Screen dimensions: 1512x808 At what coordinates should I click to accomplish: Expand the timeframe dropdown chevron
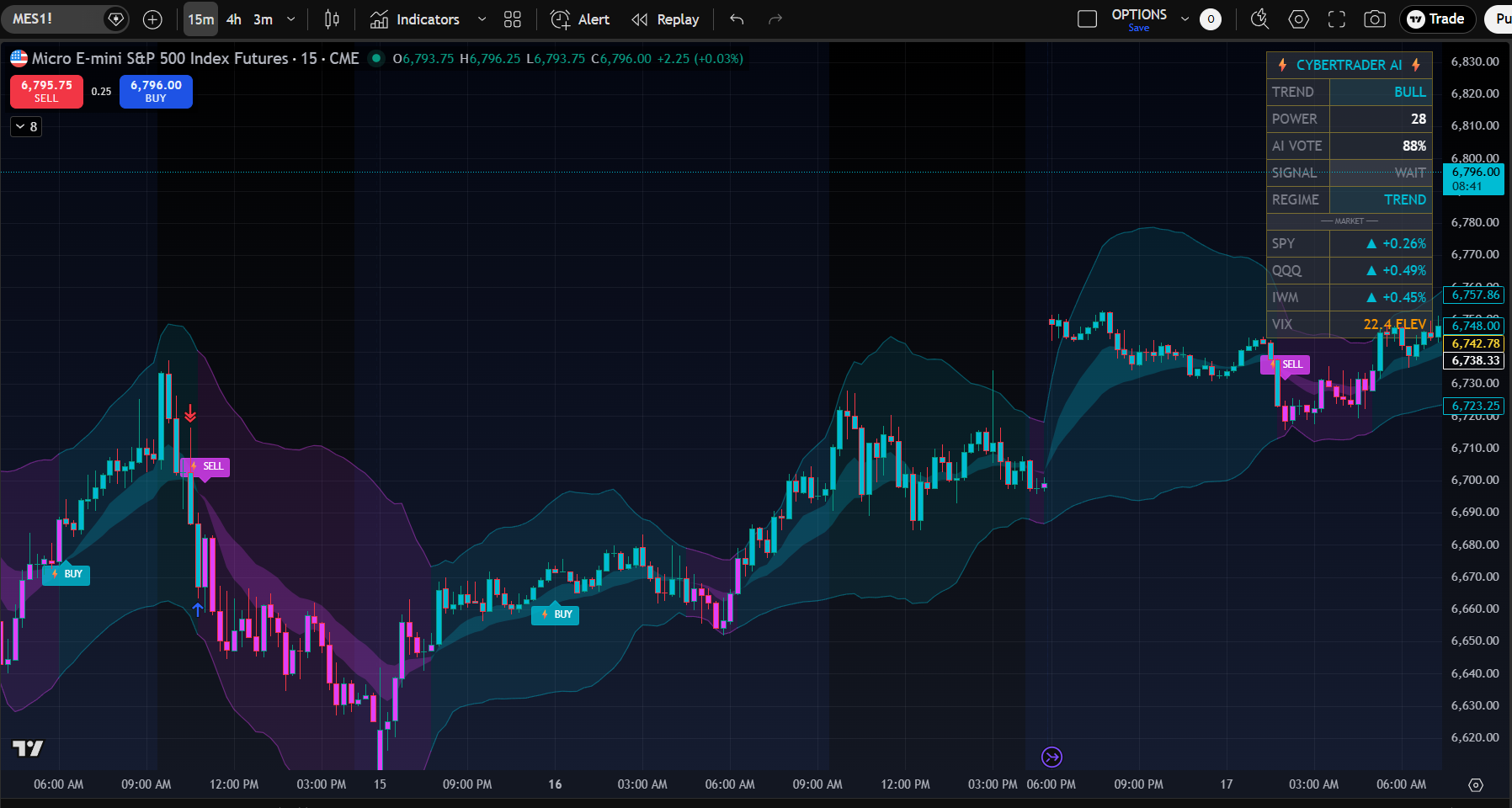290,19
